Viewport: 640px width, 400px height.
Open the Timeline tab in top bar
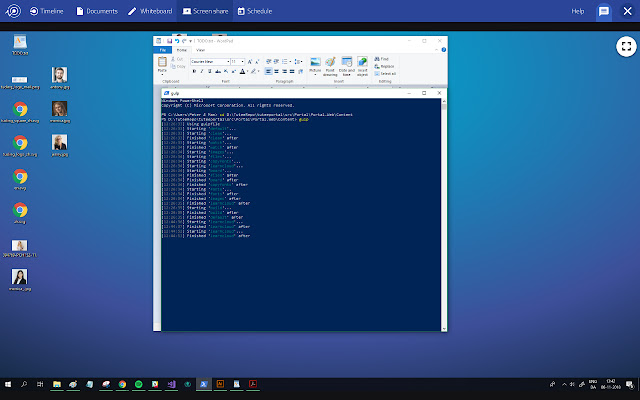coord(47,11)
